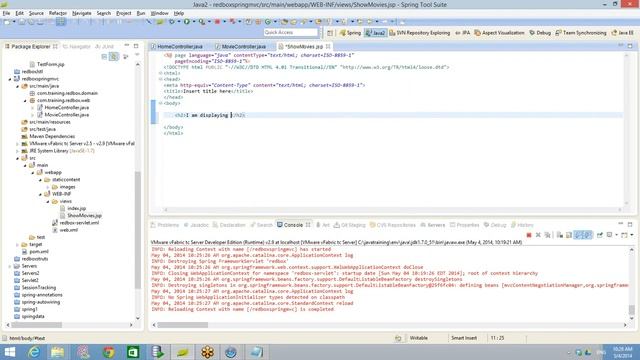This screenshot has width=640, height=360.
Task: Open Aspect Visualization perspective
Action: [x=499, y=33]
